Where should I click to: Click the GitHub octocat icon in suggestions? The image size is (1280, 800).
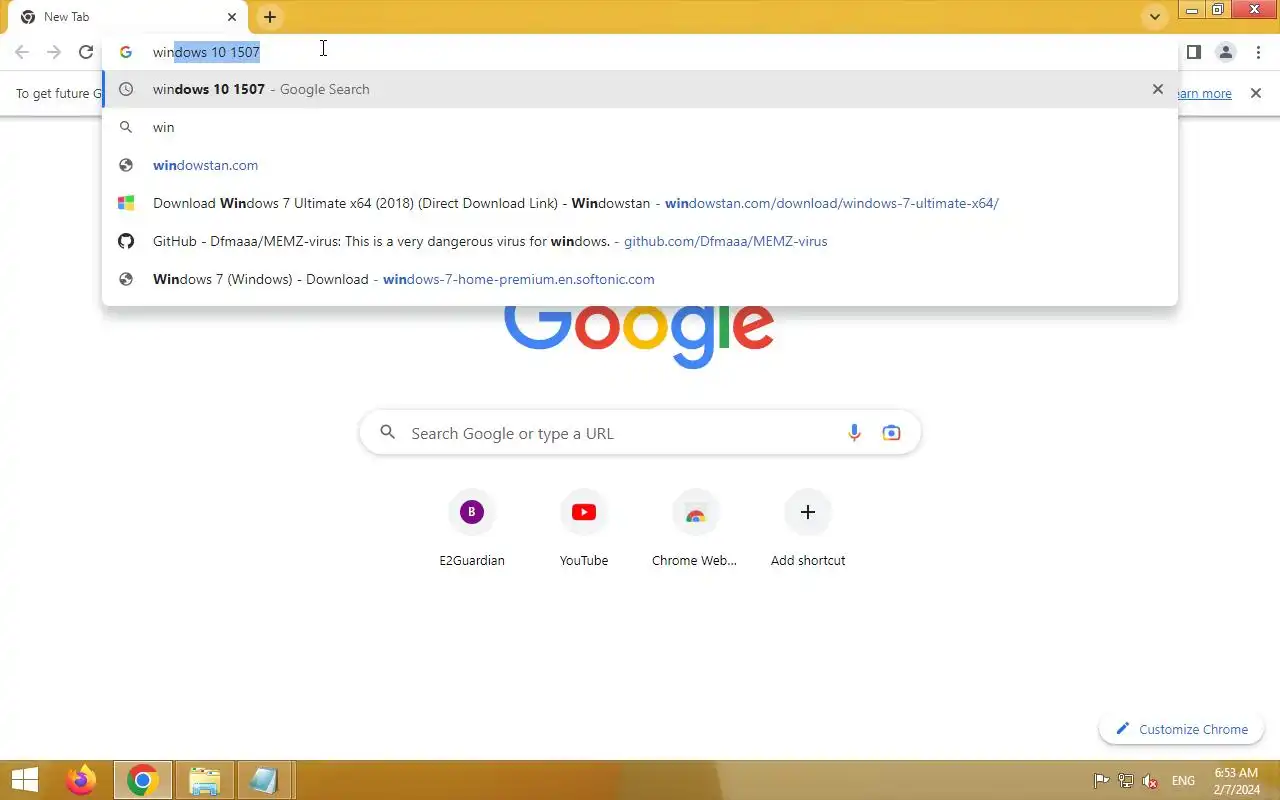tap(126, 241)
